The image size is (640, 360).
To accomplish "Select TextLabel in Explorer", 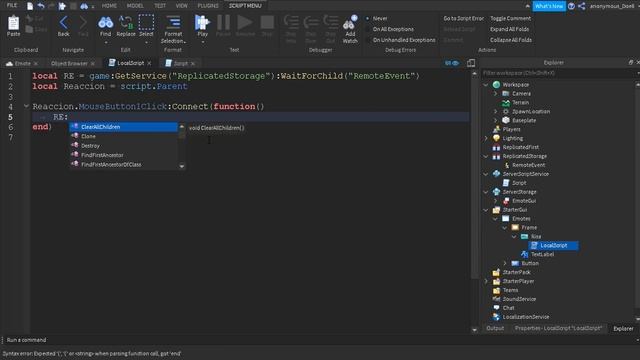I will coord(542,254).
